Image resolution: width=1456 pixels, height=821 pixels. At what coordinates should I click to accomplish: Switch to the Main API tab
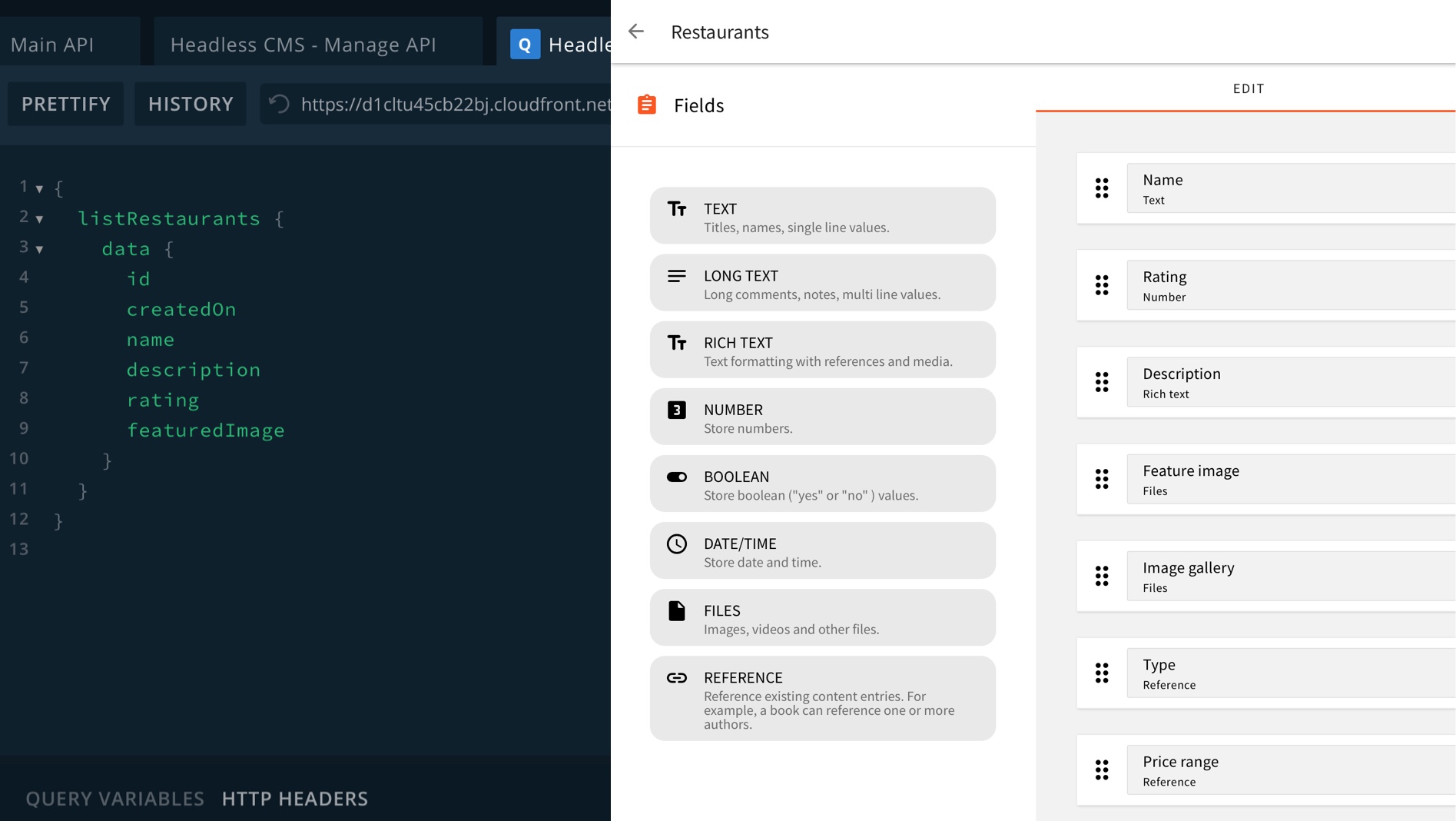click(51, 45)
